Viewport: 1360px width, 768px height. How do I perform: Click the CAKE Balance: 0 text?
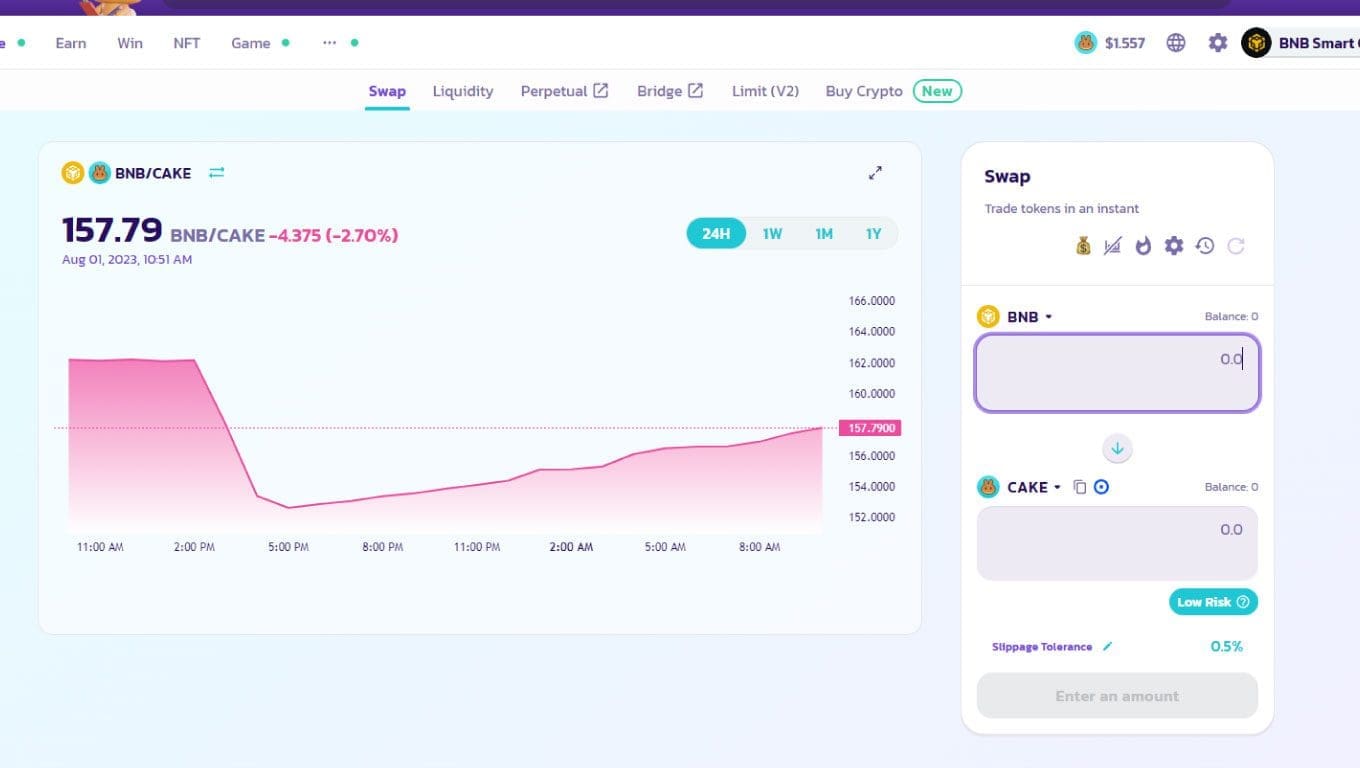coord(1231,487)
